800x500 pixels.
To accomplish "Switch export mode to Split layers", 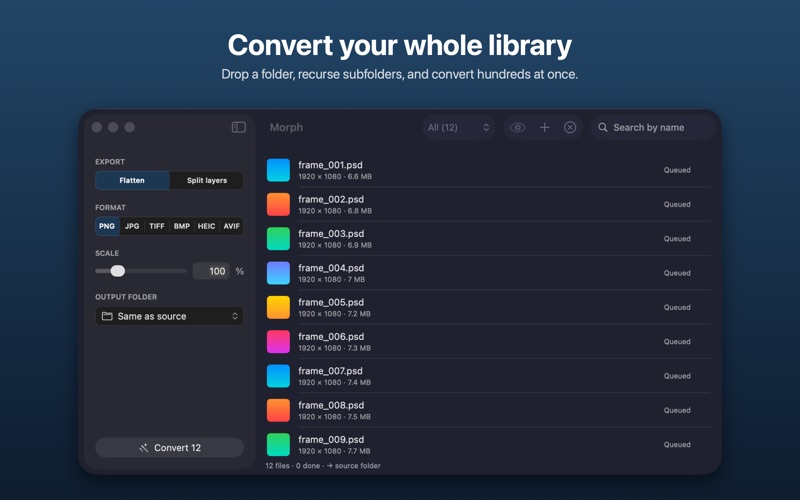I will [x=207, y=181].
